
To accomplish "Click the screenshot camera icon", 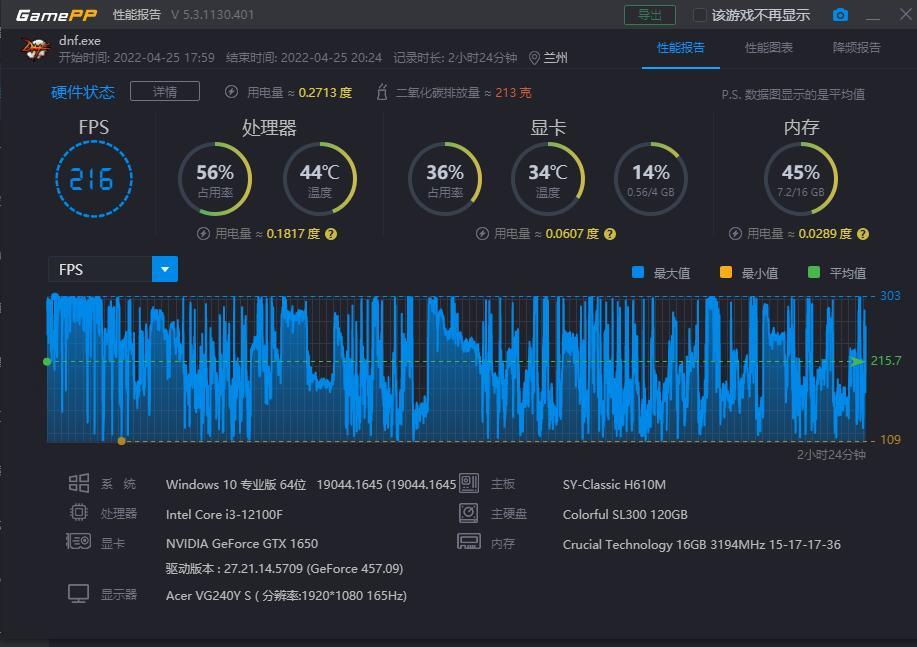I will click(x=840, y=15).
